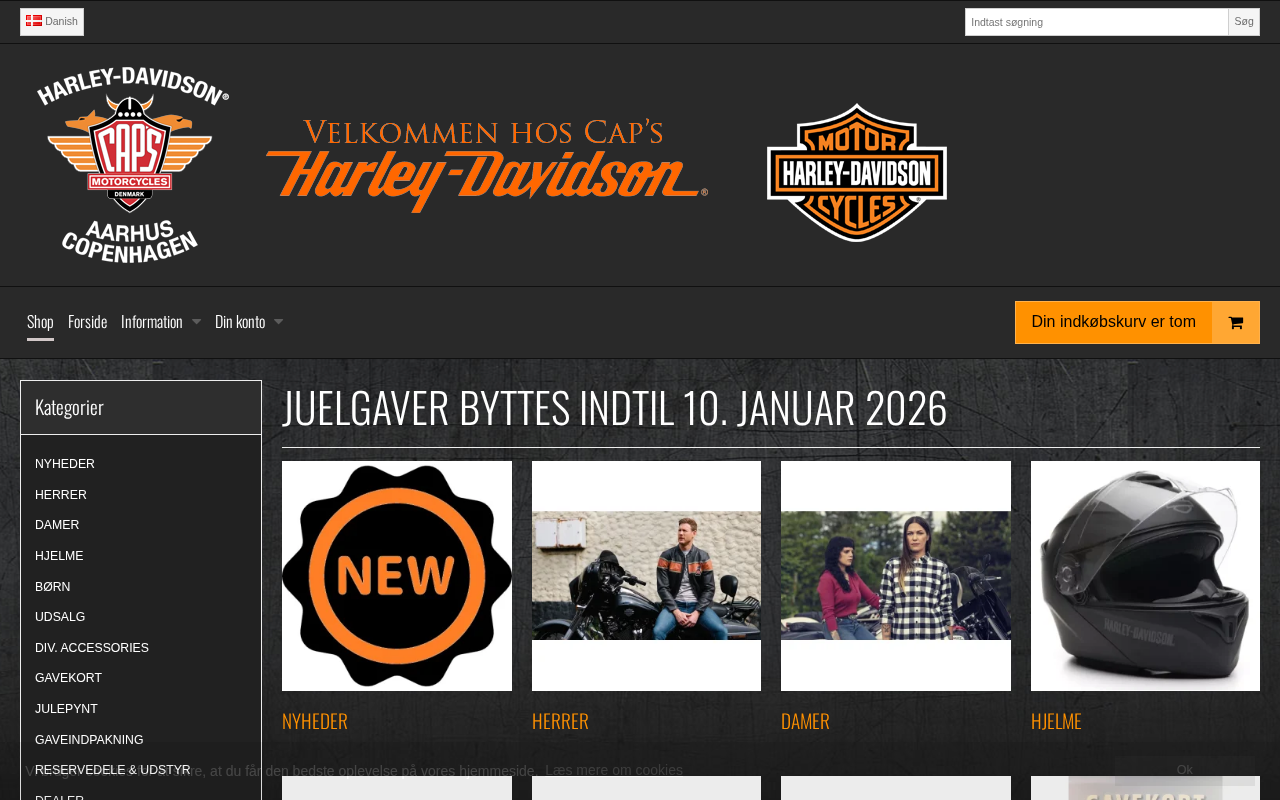Open the GAVEKORT category
The height and width of the screenshot is (800, 1280).
click(x=68, y=678)
